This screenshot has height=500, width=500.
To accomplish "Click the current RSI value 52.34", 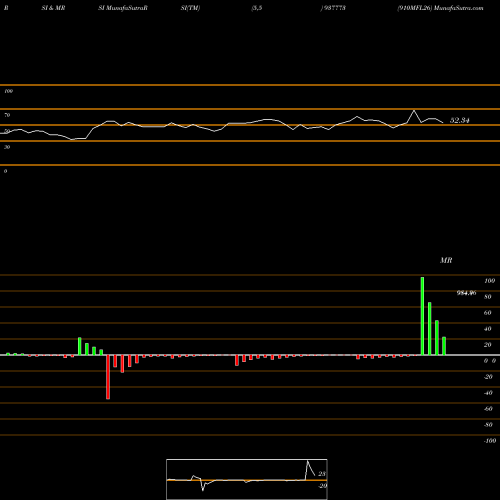I will click(x=460, y=120).
